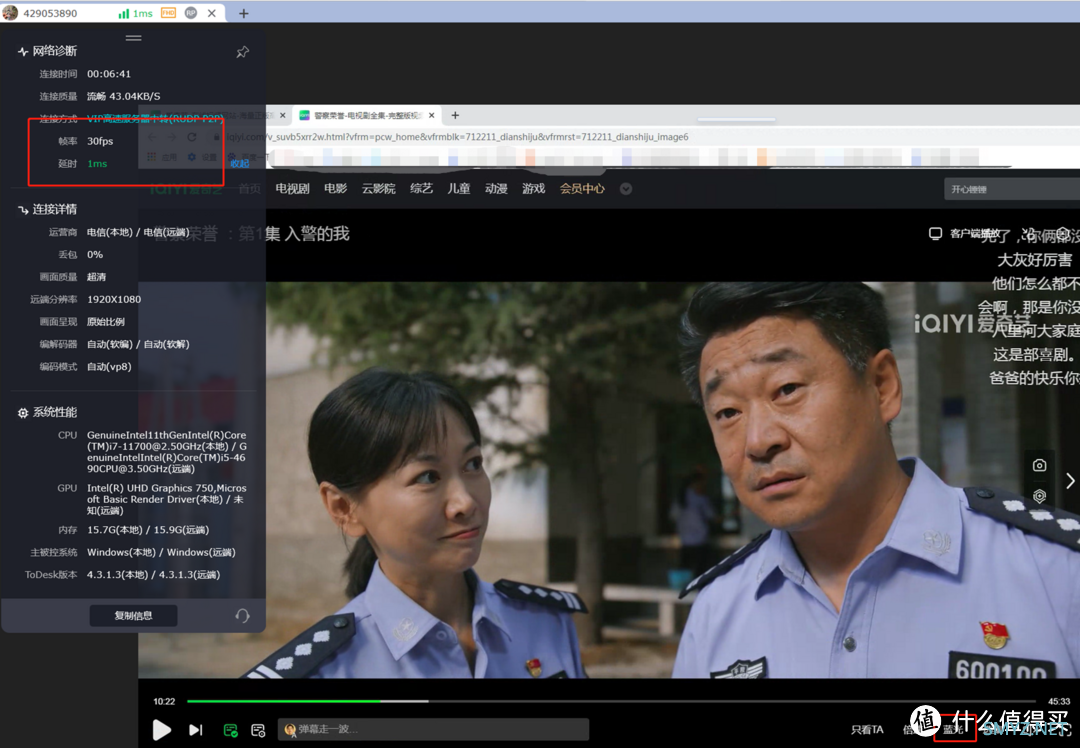Click the hexagon icon below the camera
Viewport: 1080px width, 748px height.
[x=1039, y=496]
